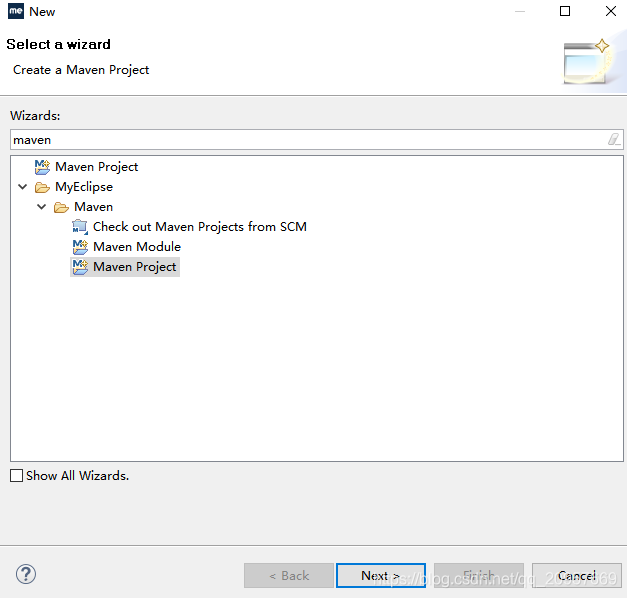Select 'Check out Maven Projects from SCM'
Viewport: 627px width, 598px height.
[200, 227]
